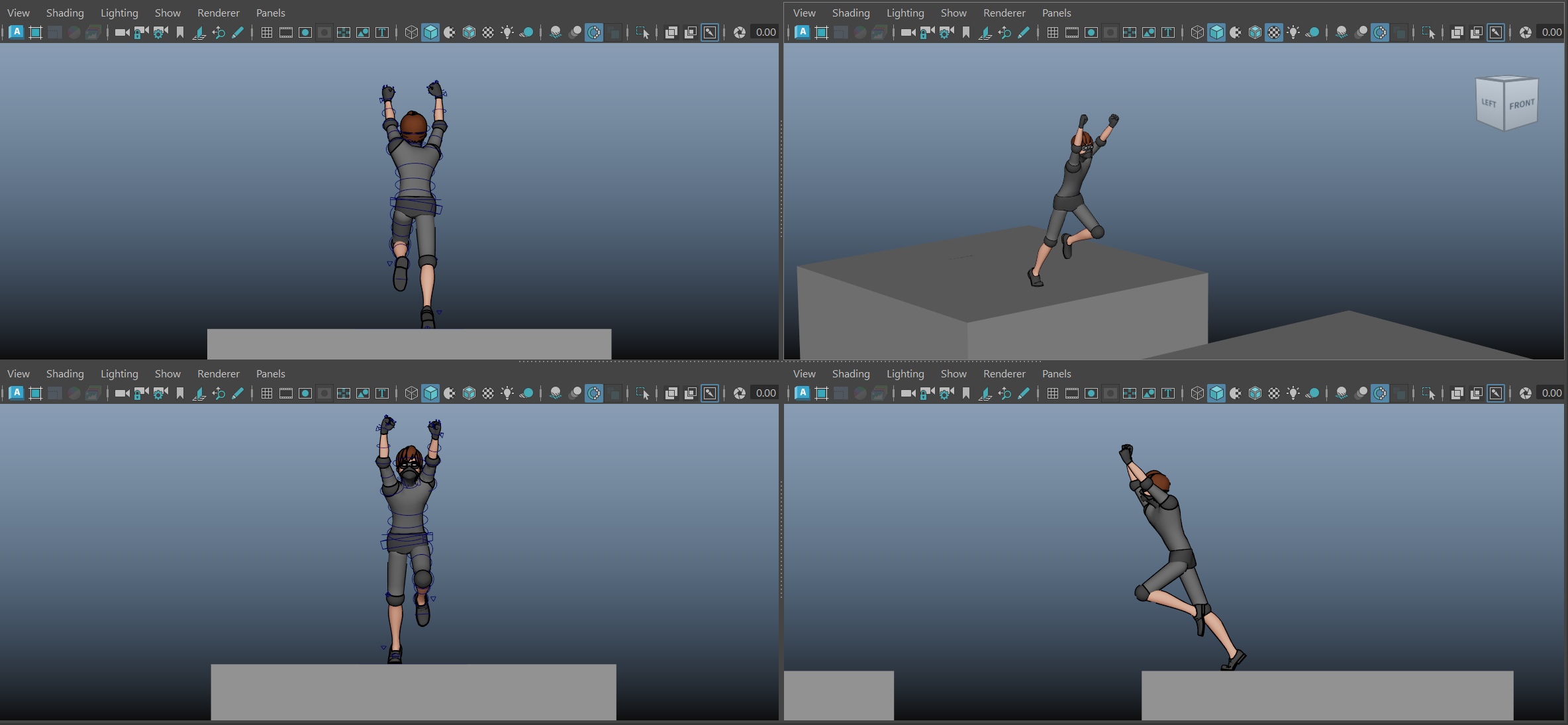
Task: Open Camera Attributes icon in top-right viewport
Action: (946, 32)
